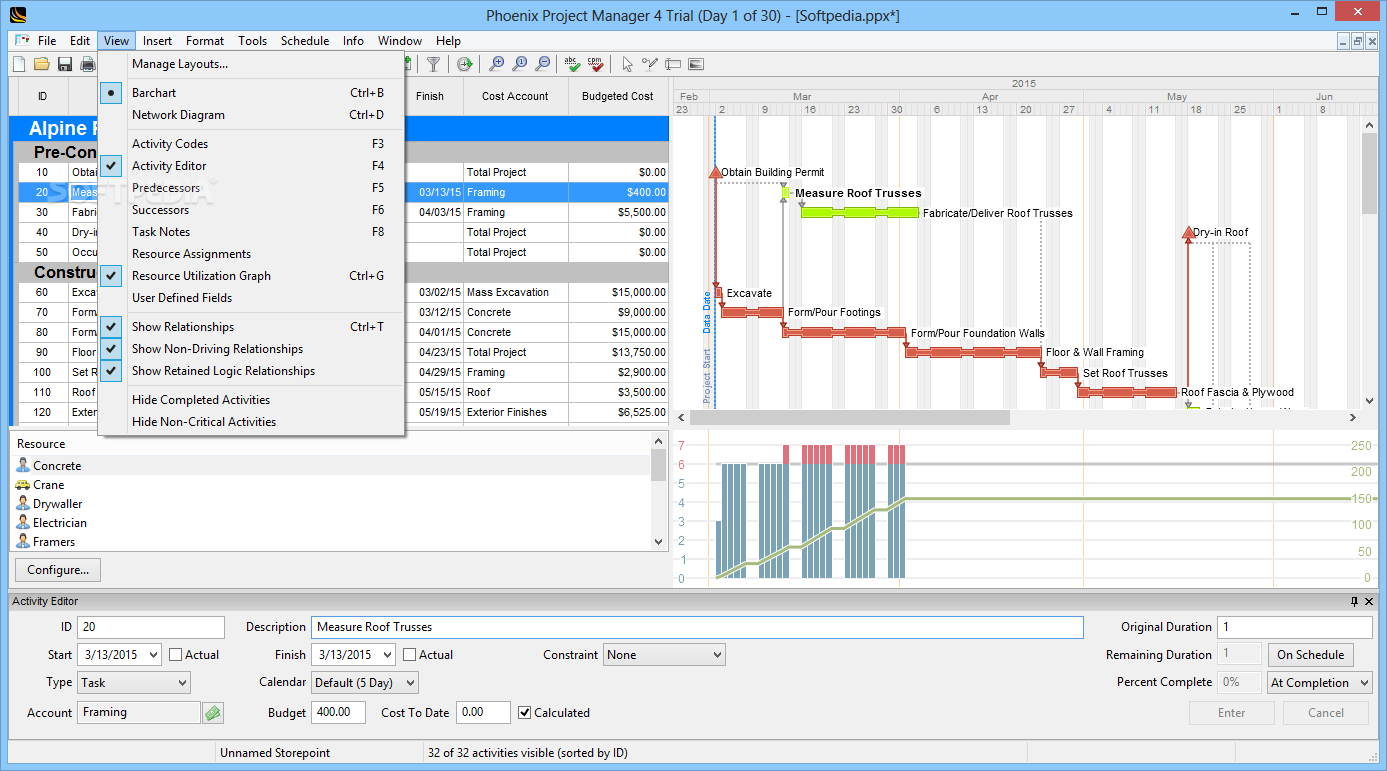
Task: Click the Filter funnel icon
Action: coord(433,64)
